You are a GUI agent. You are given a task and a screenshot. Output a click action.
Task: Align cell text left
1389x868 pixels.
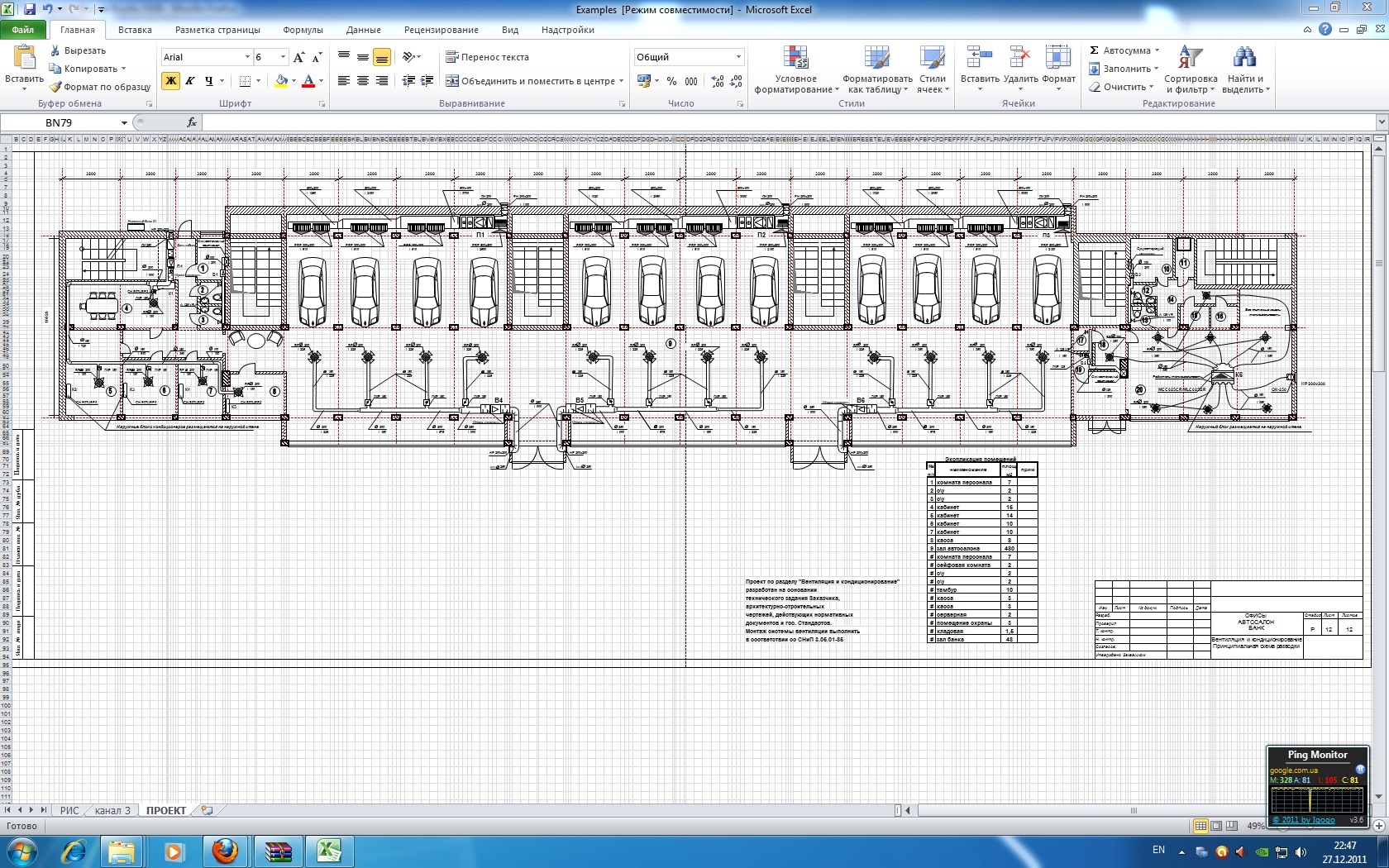(344, 81)
